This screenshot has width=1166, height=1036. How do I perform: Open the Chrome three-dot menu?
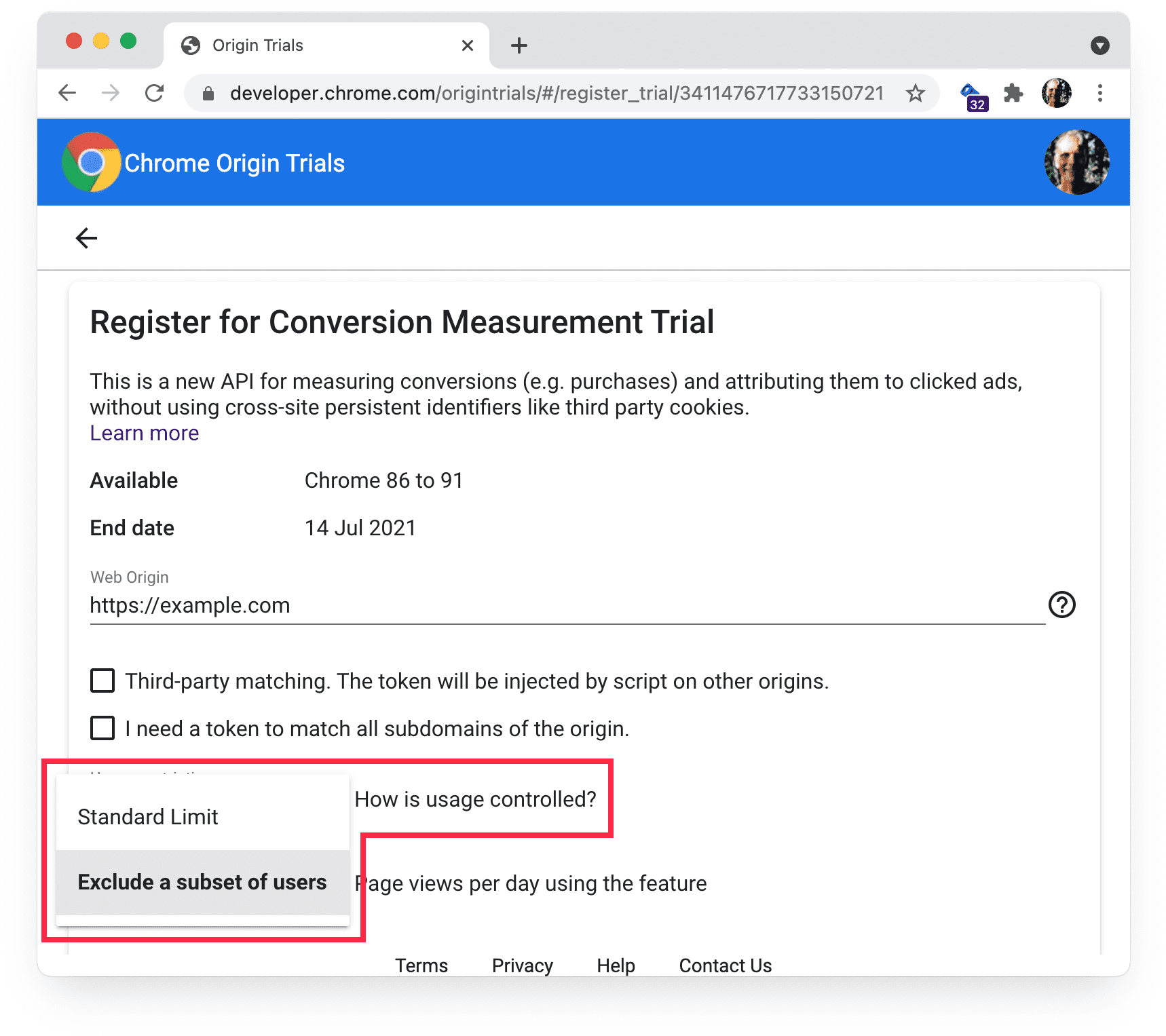point(1100,93)
